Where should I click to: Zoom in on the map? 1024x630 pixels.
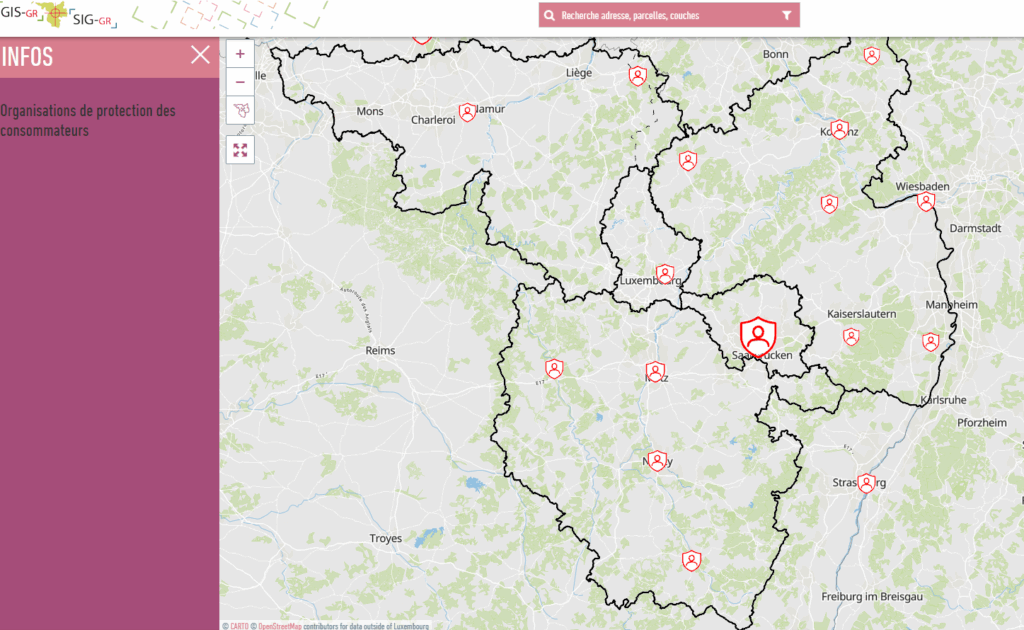click(x=240, y=54)
